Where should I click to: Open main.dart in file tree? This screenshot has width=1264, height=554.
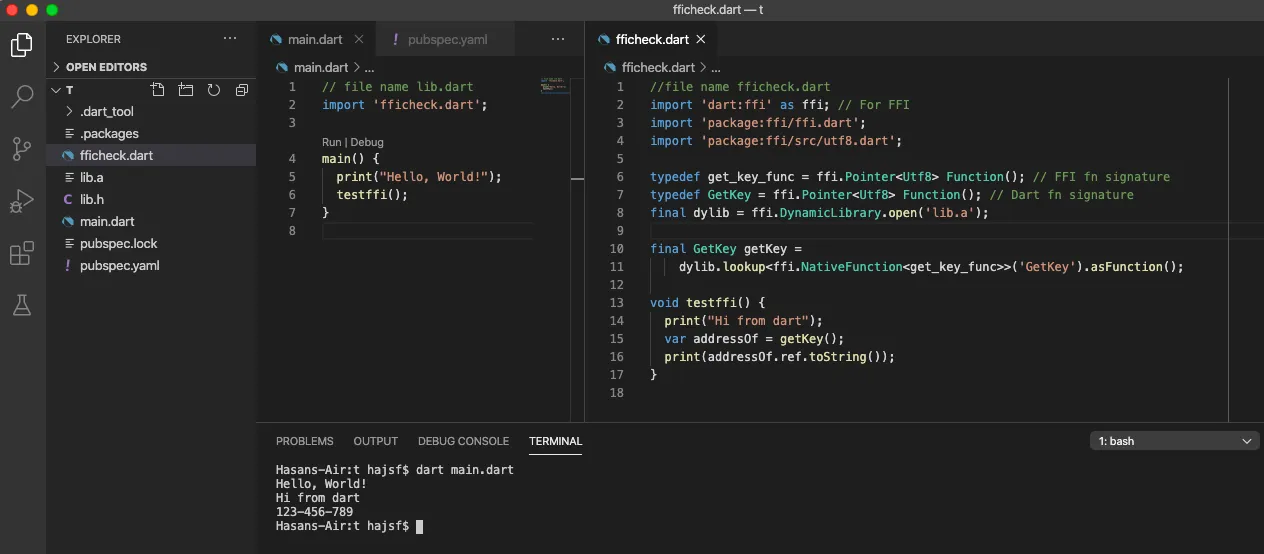[x=150, y=221]
